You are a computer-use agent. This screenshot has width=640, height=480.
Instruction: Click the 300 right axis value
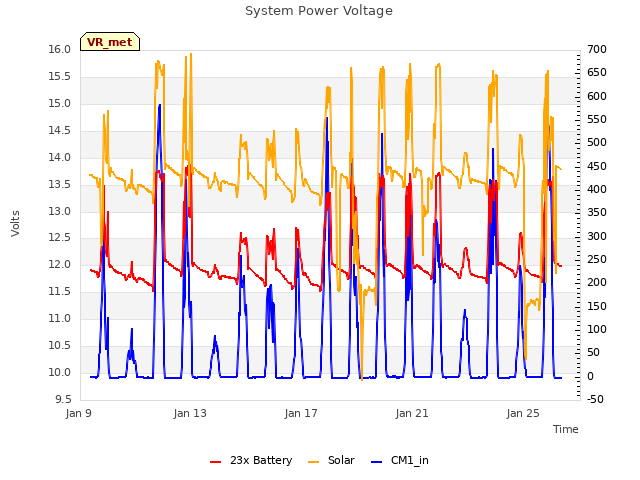point(597,236)
